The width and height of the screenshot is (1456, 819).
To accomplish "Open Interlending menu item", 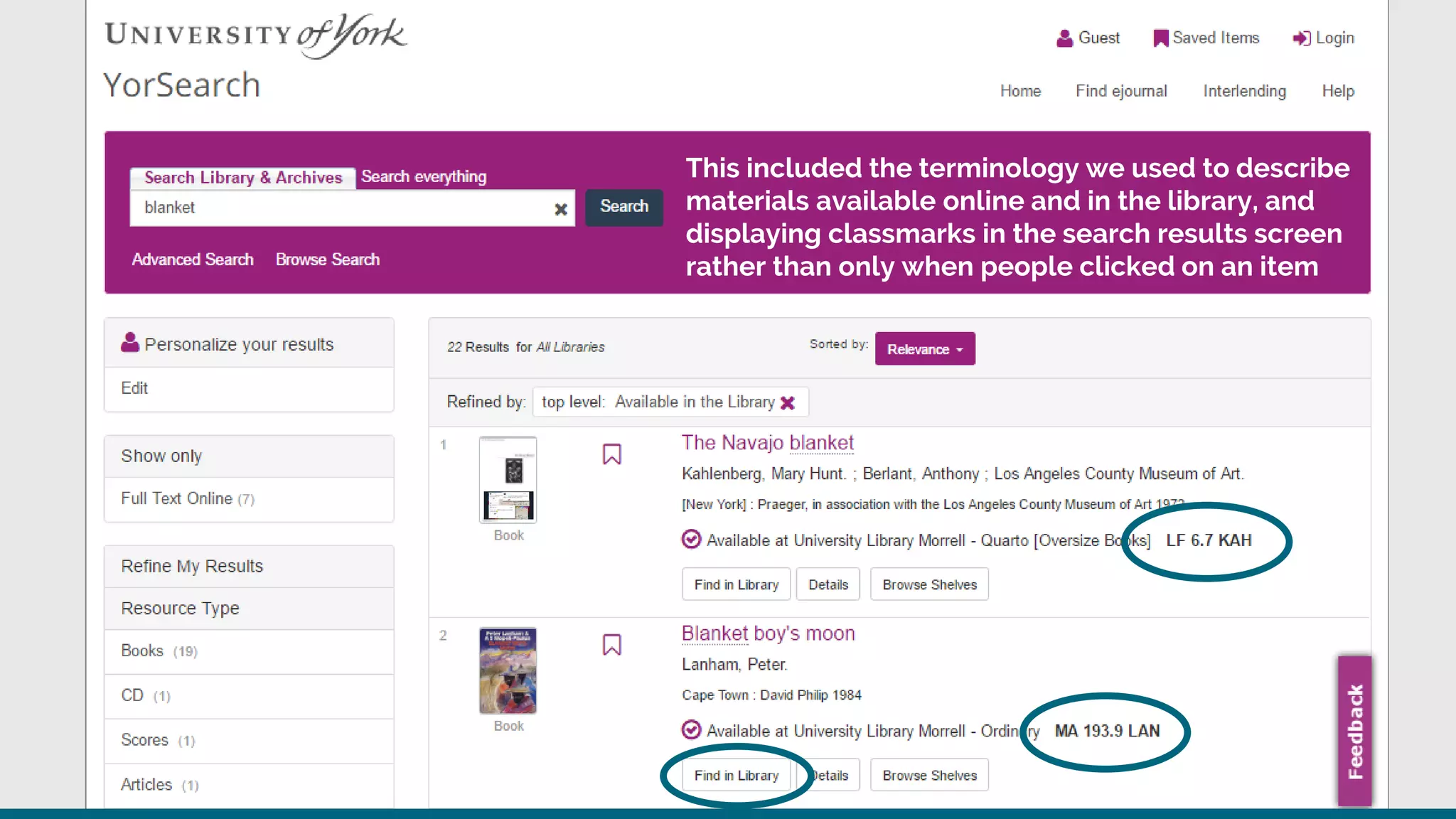I will (1244, 91).
